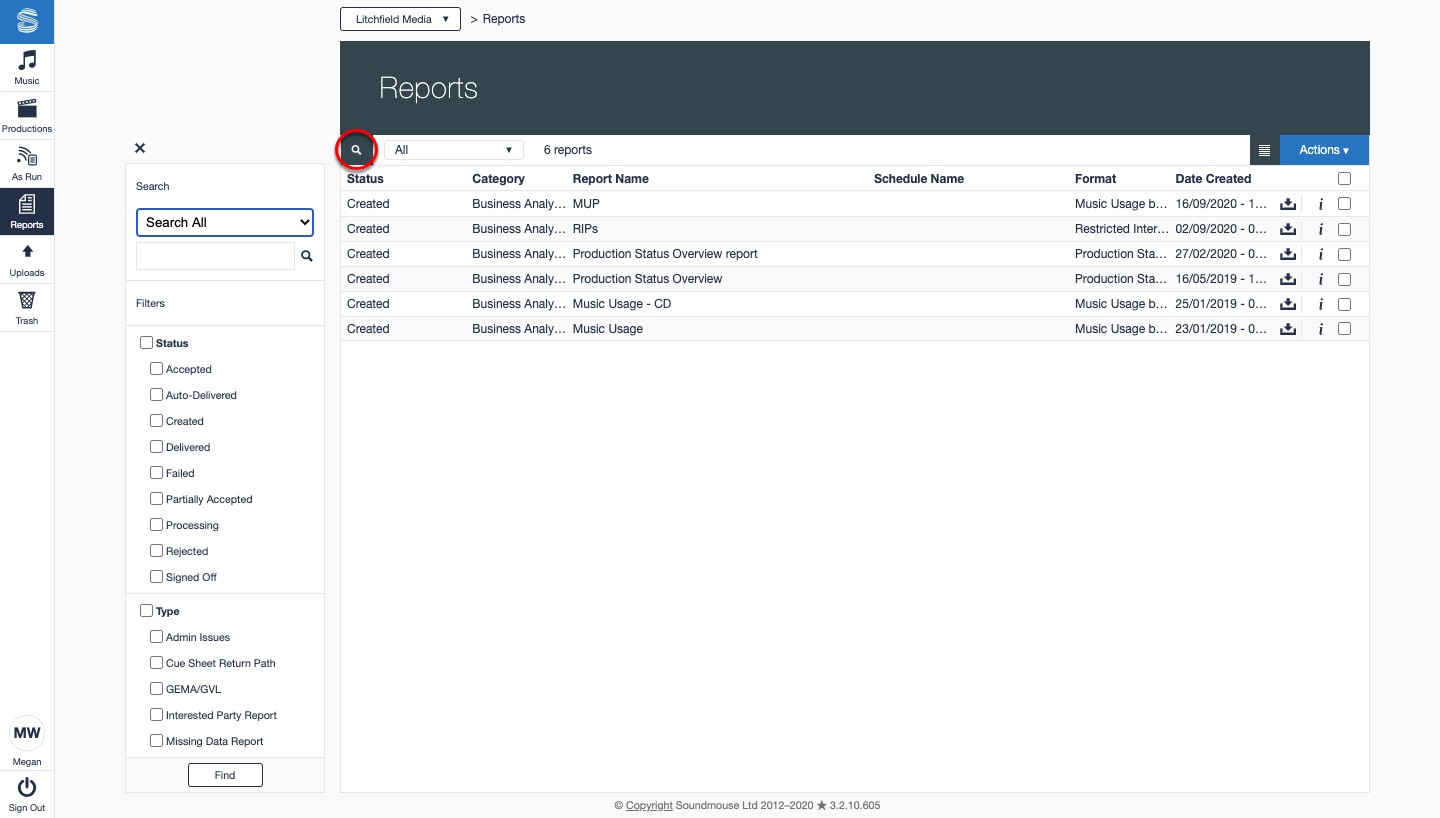Download the RIPs report

pos(1288,229)
